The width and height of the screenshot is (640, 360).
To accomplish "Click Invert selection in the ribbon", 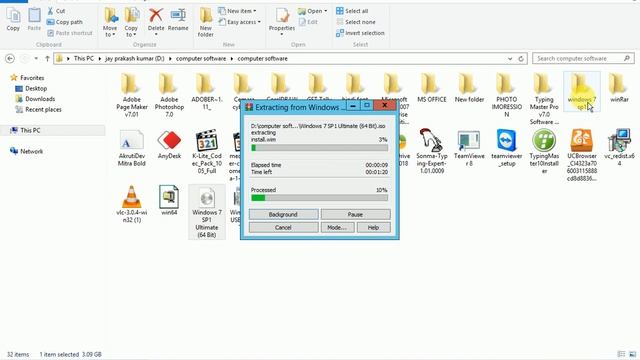I will click(360, 33).
